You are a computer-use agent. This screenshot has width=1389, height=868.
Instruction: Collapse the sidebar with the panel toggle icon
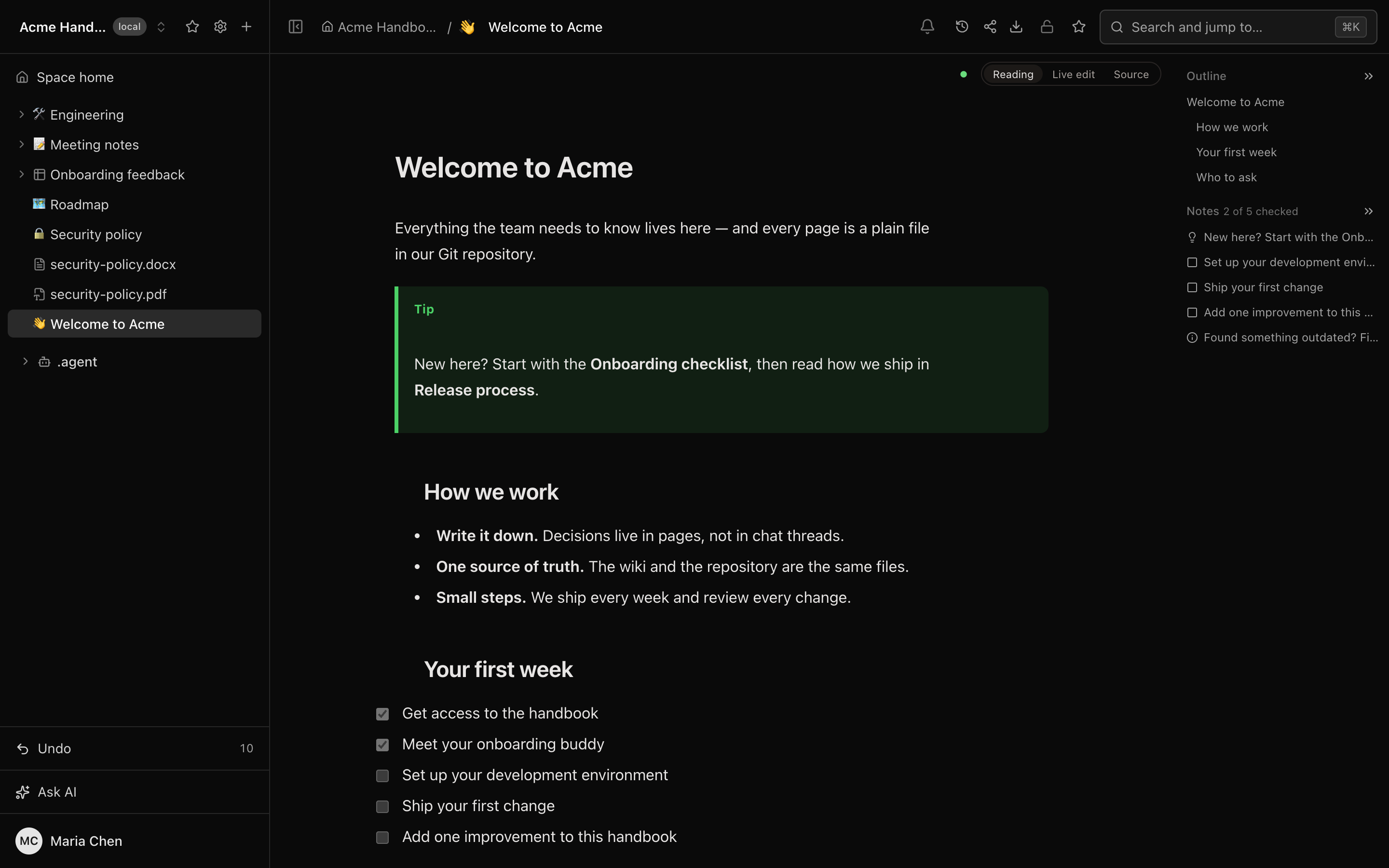296,27
